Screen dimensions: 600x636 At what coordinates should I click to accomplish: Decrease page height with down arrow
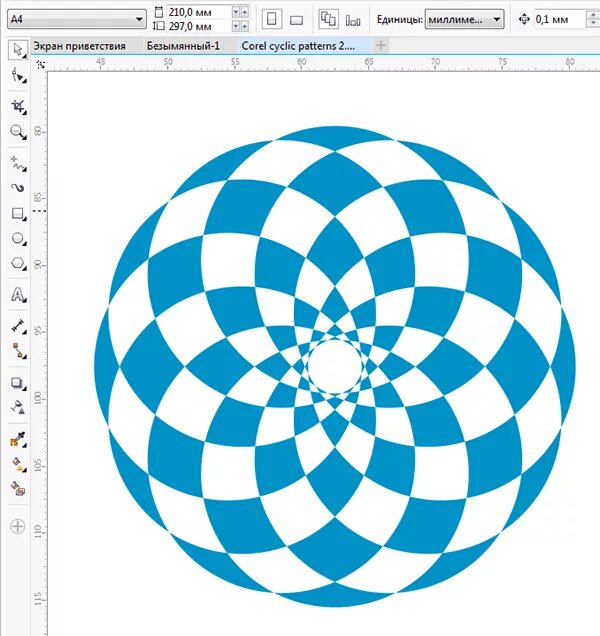click(x=236, y=27)
